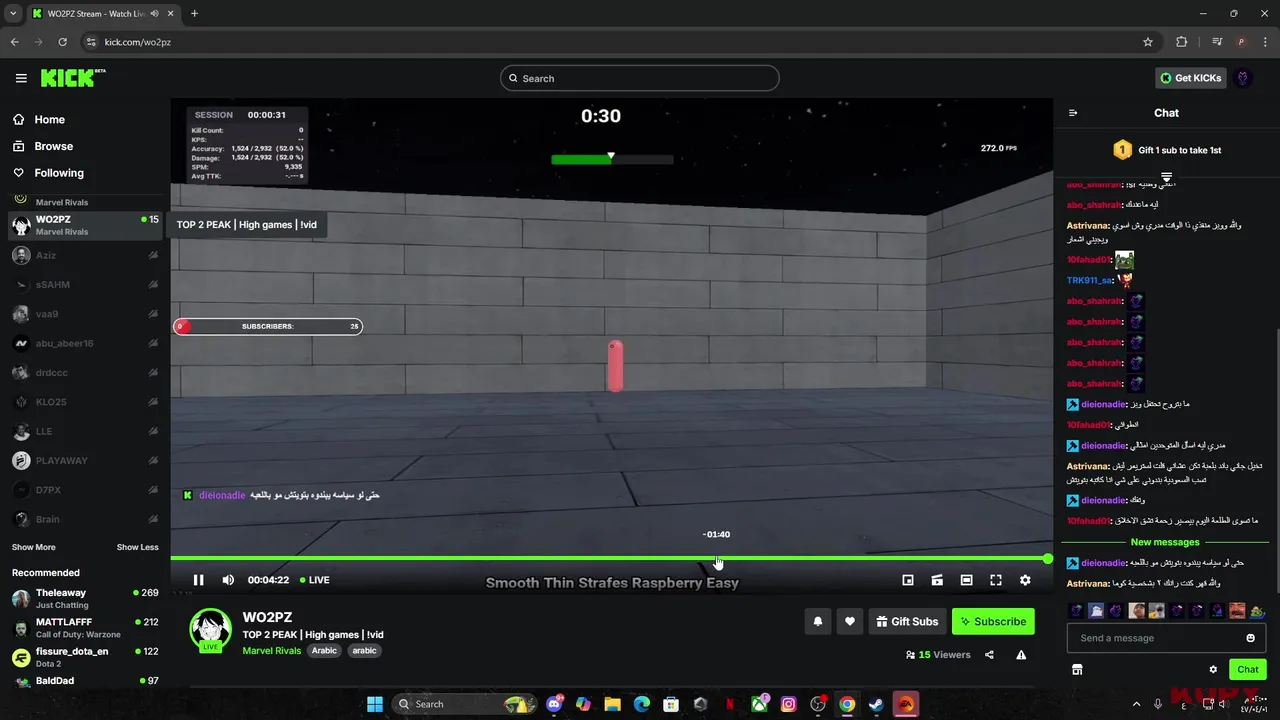Open the emoji picker in chat
Screen dimensions: 1280x720
pyautogui.click(x=1250, y=638)
